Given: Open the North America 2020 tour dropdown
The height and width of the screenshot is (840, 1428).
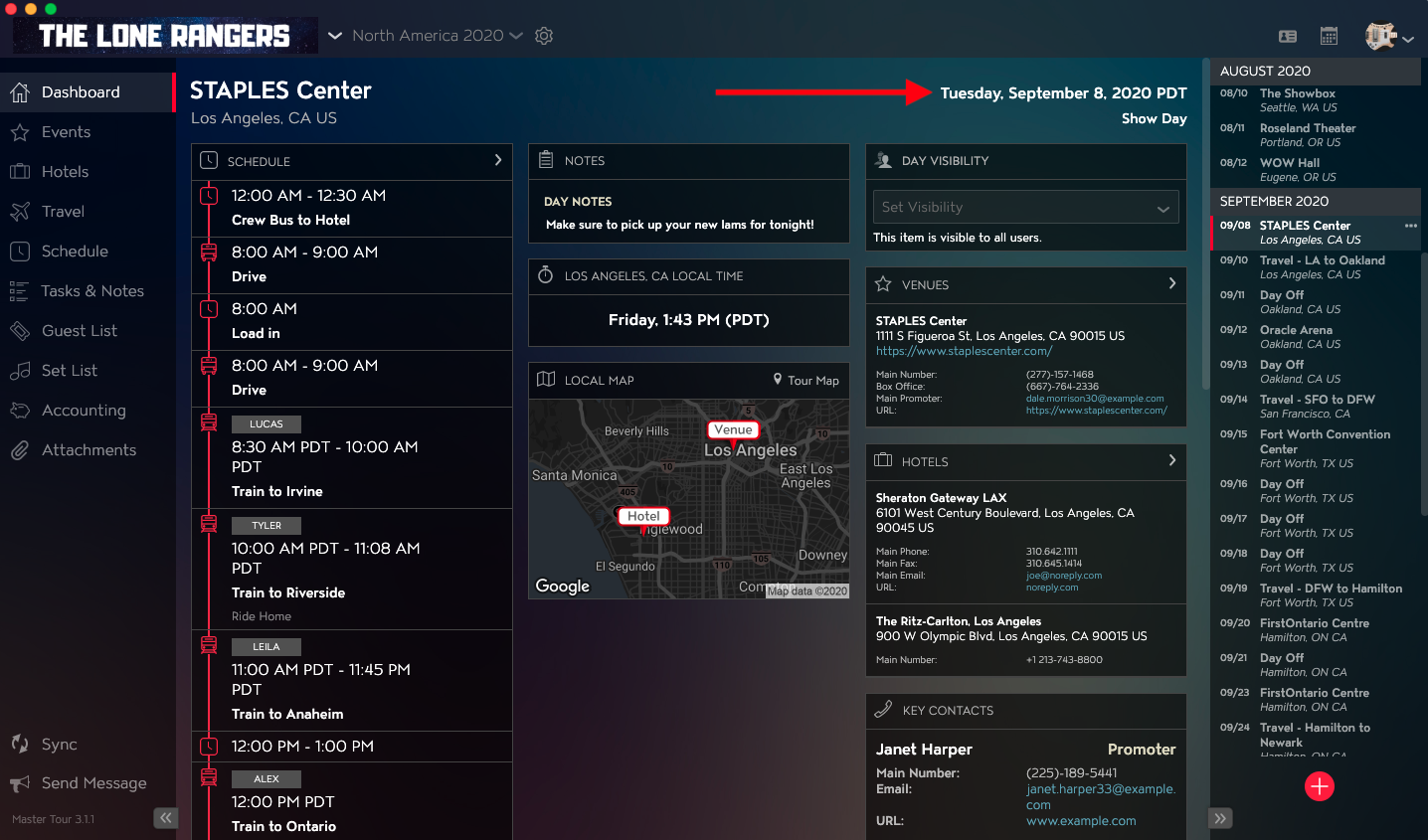Looking at the screenshot, I should click(437, 36).
